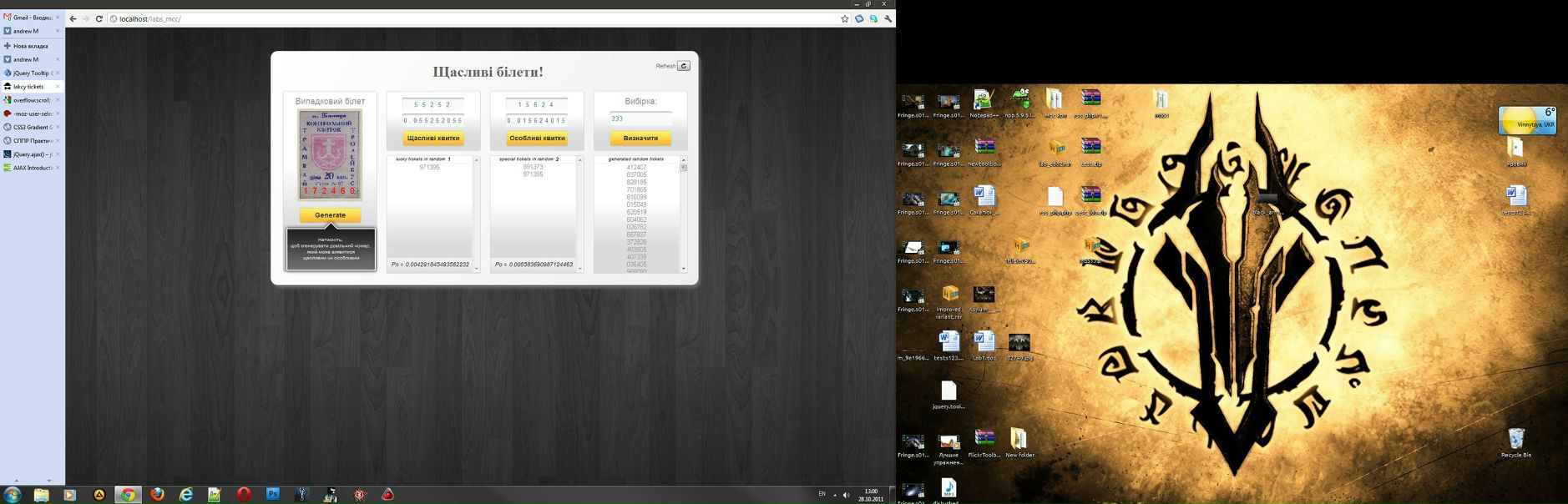Open Photoshop from the taskbar
The image size is (1568, 504).
273,494
